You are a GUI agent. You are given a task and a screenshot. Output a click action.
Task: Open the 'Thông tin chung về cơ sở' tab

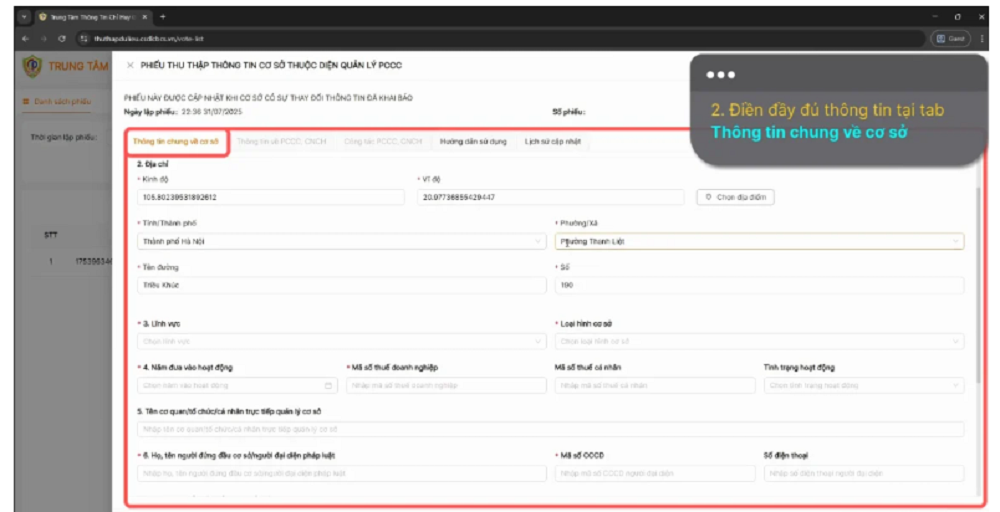coord(175,142)
